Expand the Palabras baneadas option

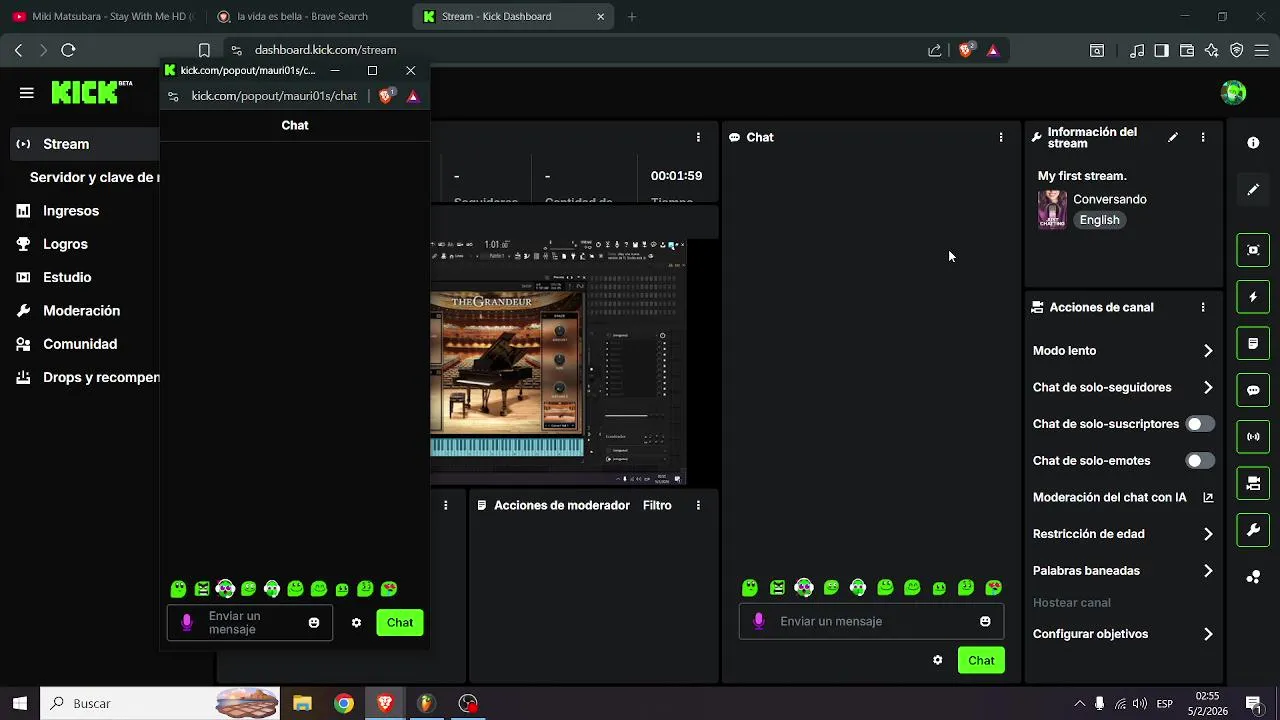pos(1123,571)
